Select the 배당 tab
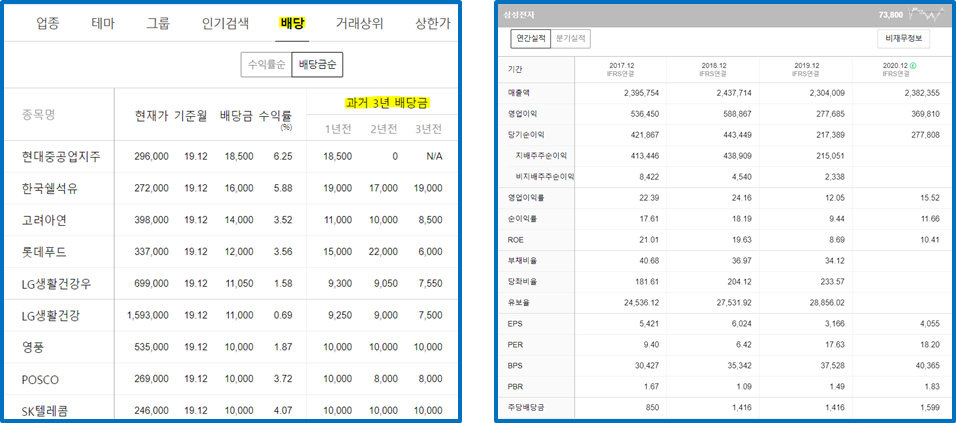The image size is (956, 423). click(293, 24)
